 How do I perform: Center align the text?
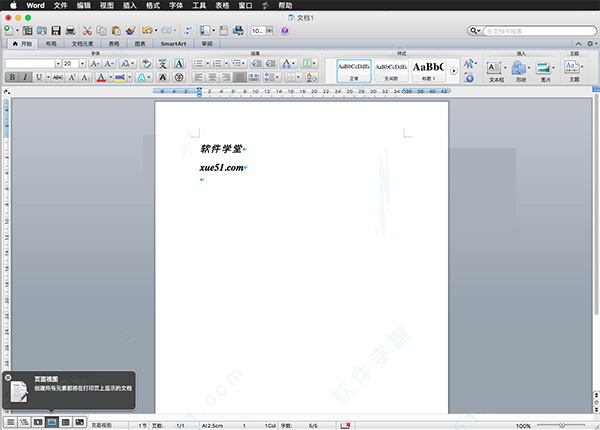tap(212, 77)
